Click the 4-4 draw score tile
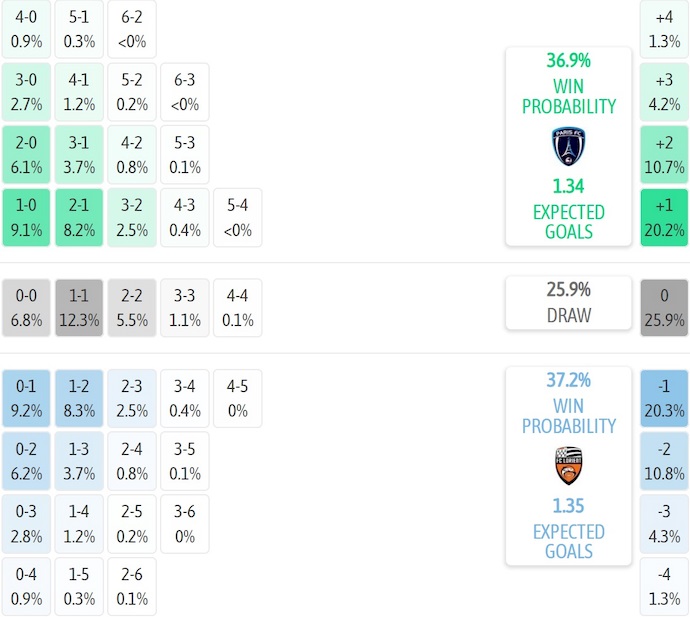 coord(237,308)
